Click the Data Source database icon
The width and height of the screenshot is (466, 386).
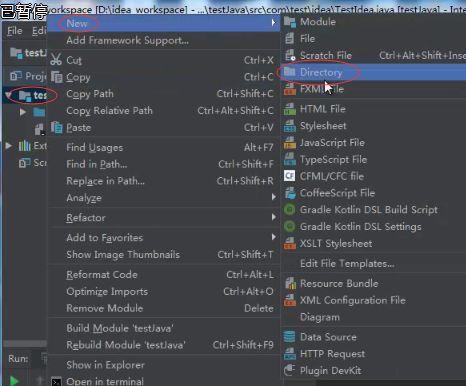(x=289, y=337)
